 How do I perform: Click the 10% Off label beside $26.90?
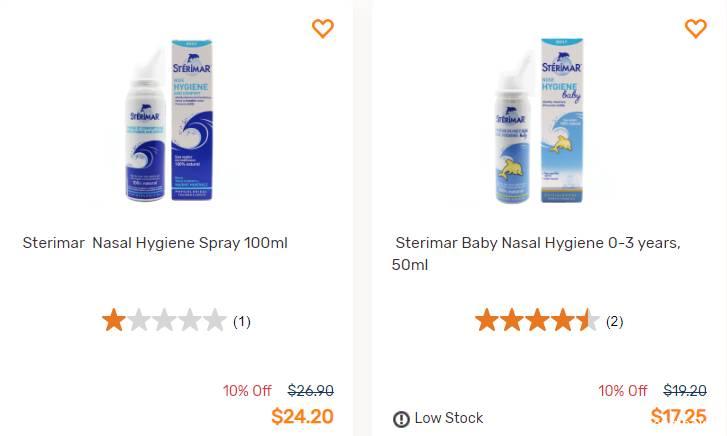pyautogui.click(x=247, y=391)
